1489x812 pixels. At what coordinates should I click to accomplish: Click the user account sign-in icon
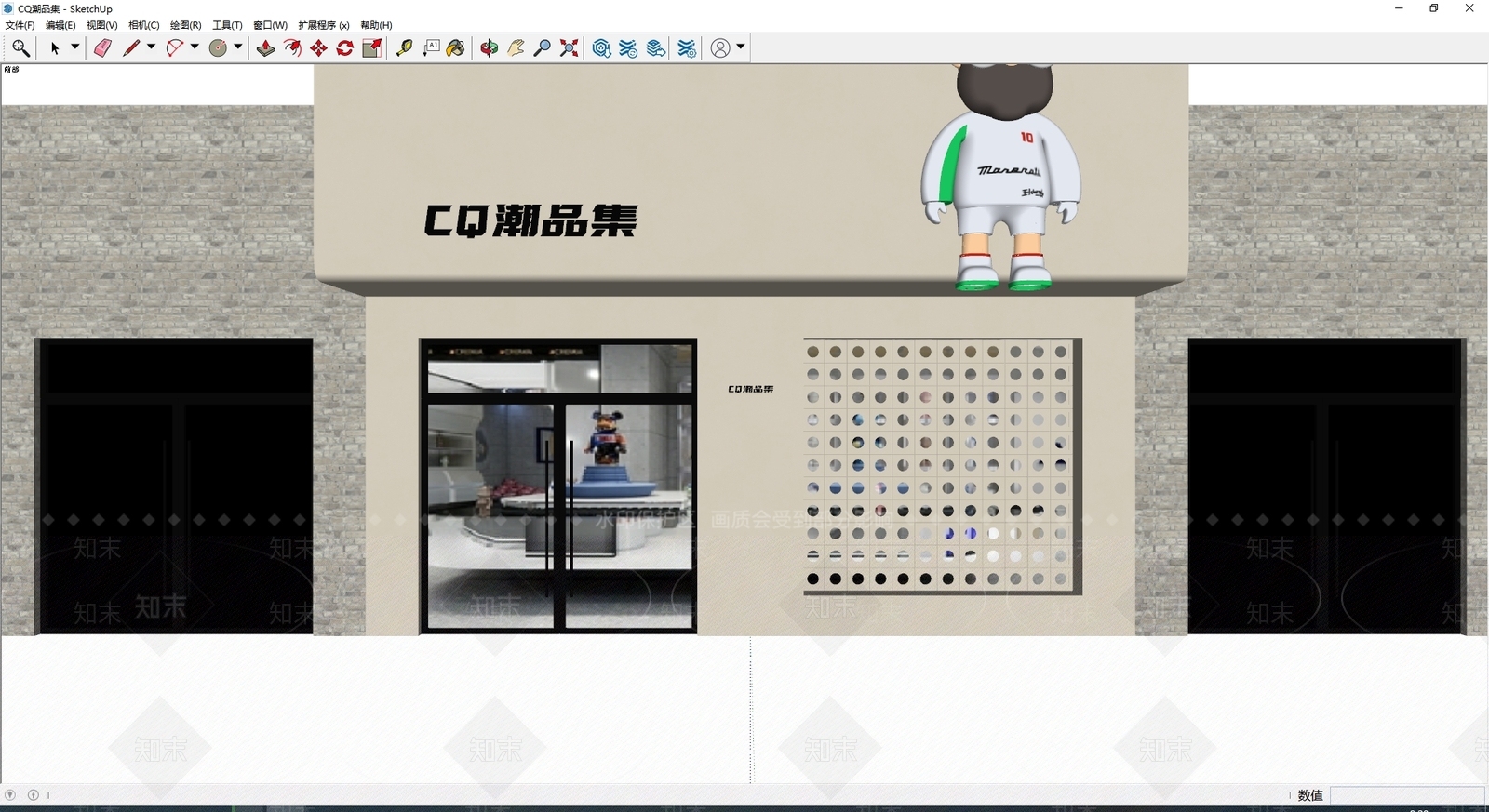click(x=720, y=48)
